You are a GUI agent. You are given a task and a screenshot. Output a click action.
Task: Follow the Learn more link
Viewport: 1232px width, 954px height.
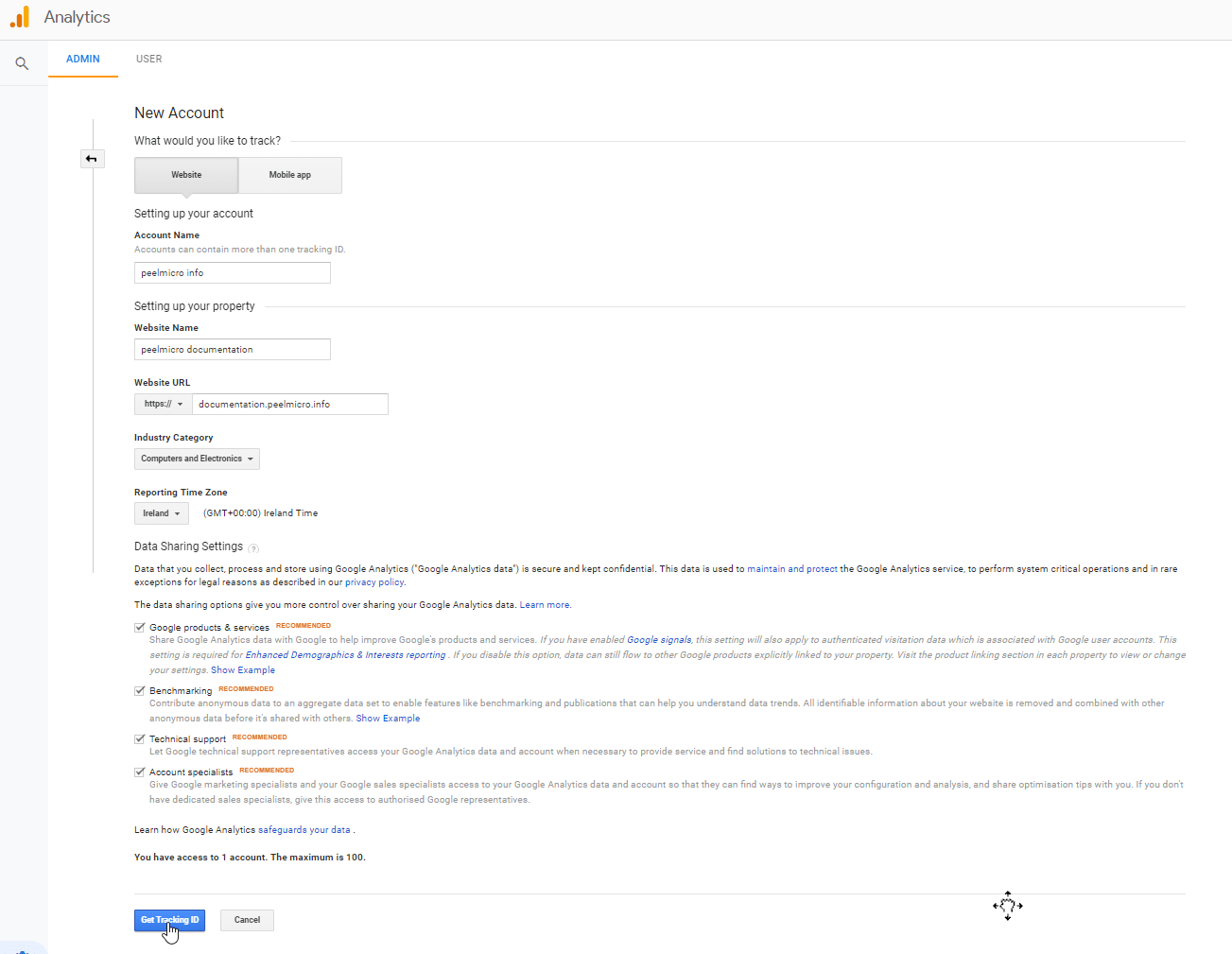pyautogui.click(x=545, y=605)
